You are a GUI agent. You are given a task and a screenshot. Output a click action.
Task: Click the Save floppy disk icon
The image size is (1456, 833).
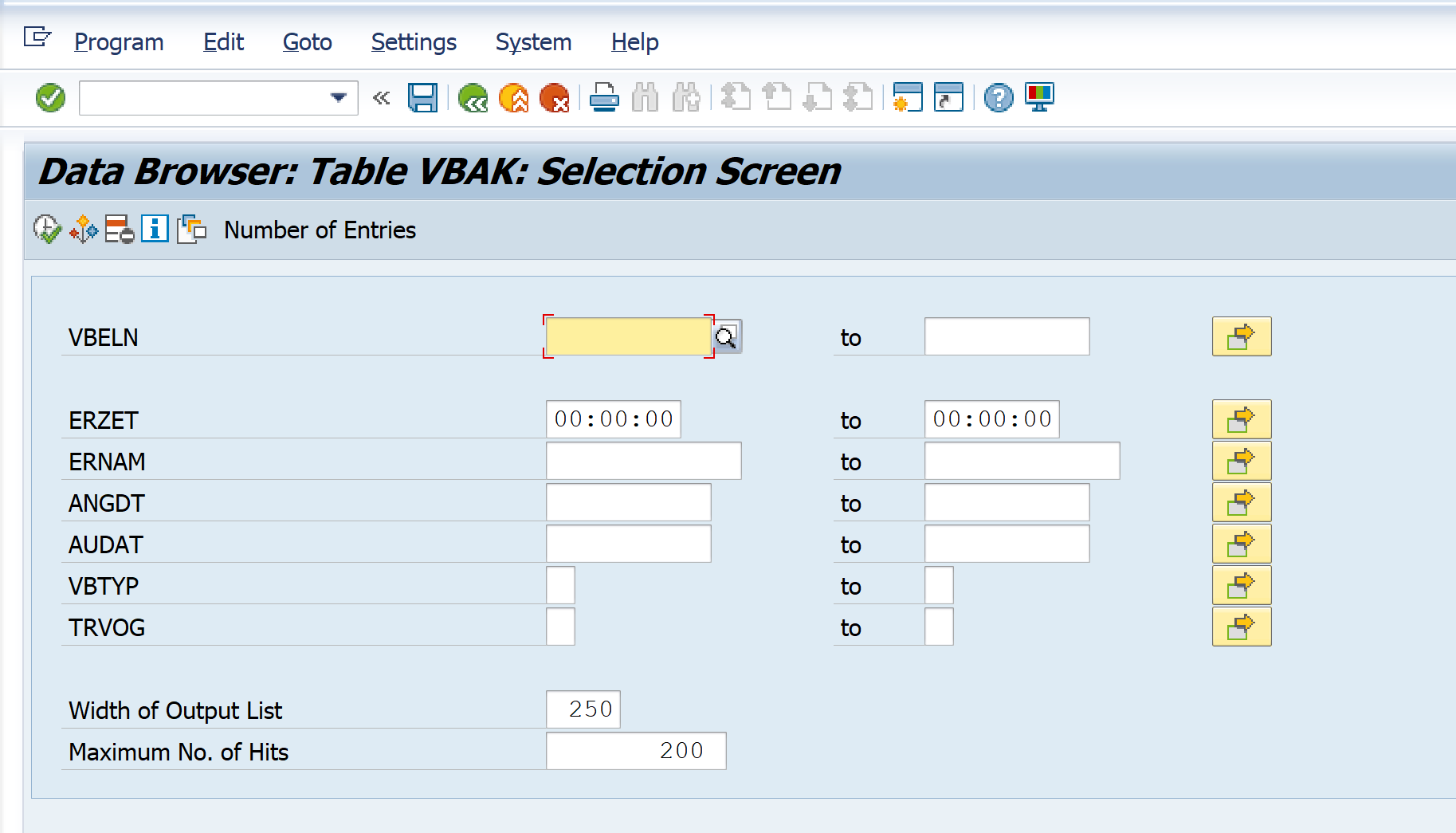422,98
